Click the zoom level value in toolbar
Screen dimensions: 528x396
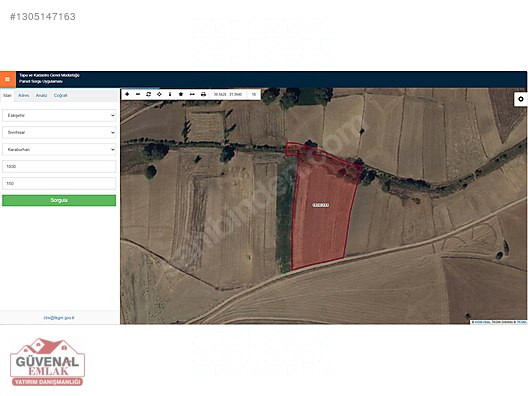254,94
